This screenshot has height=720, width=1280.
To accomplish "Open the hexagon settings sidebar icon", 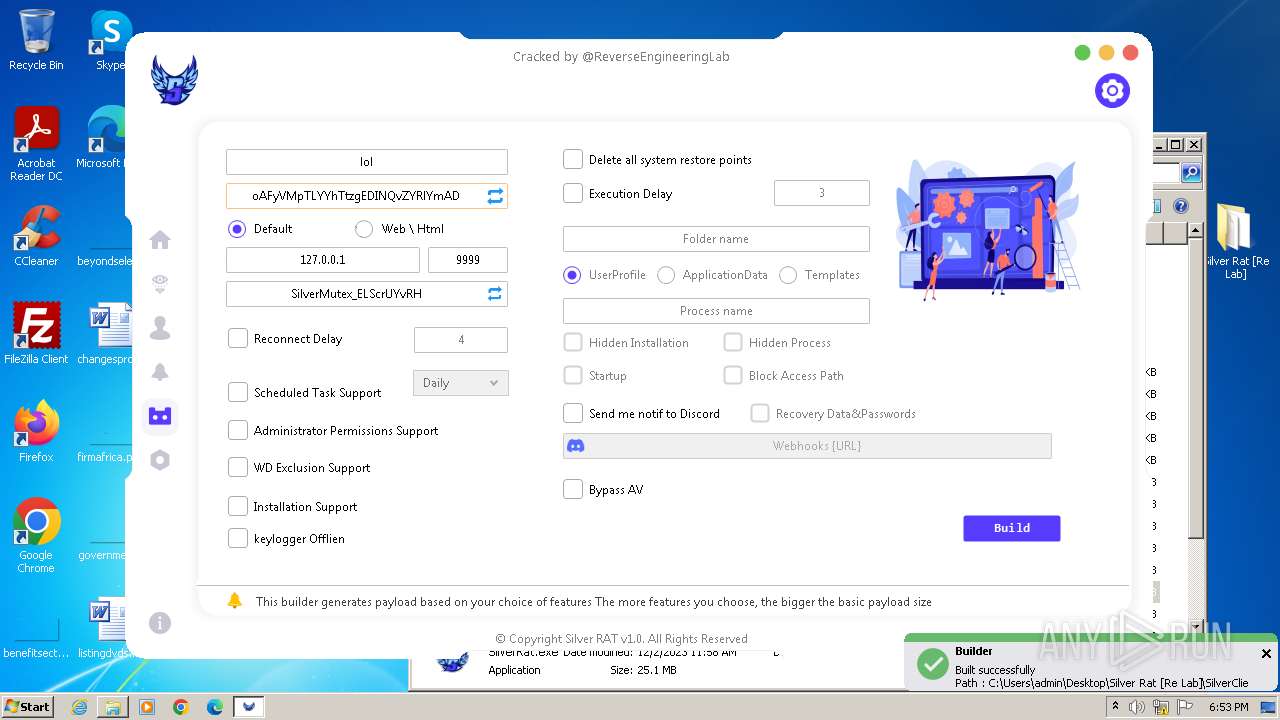I will pyautogui.click(x=160, y=460).
